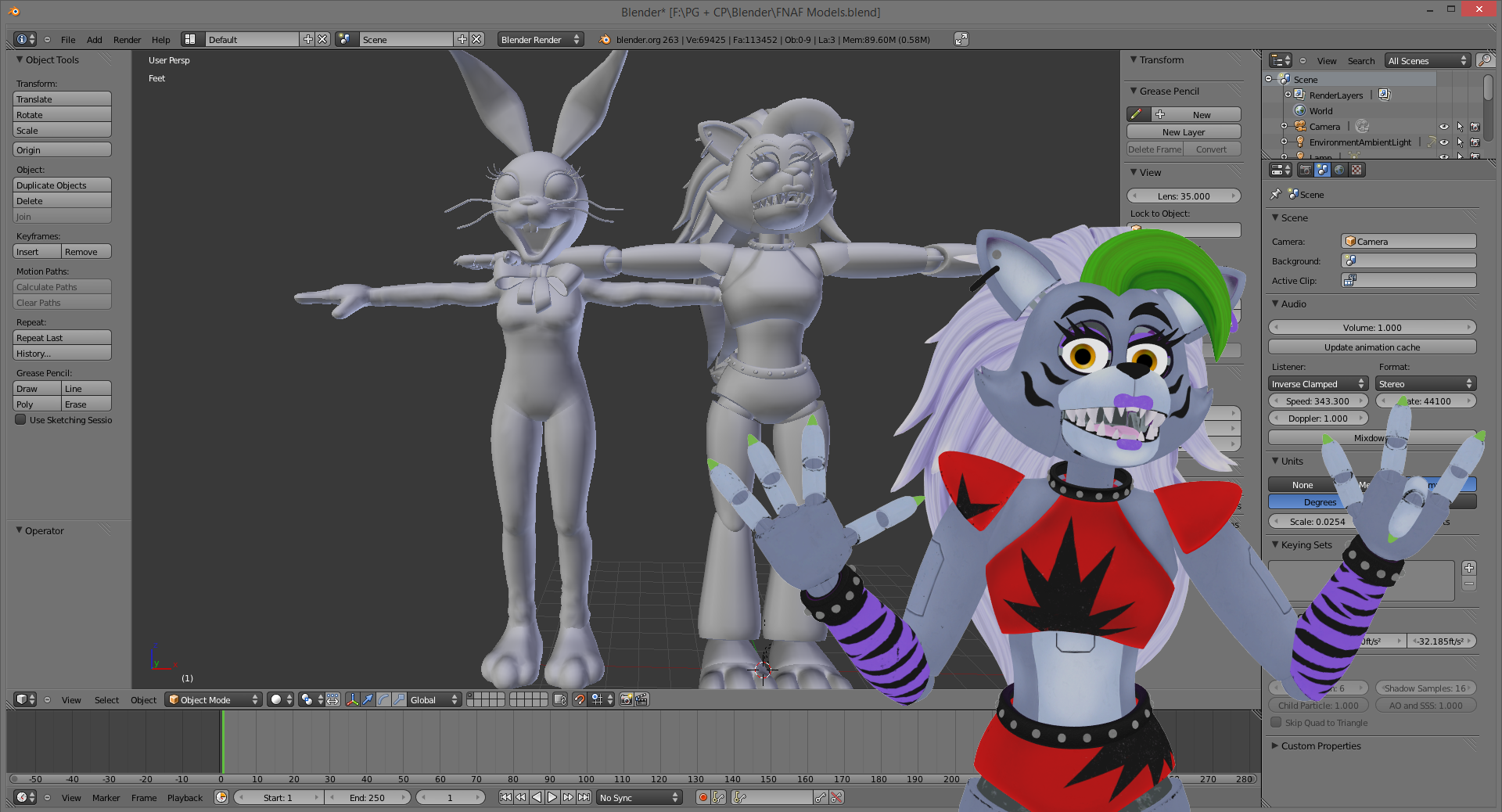Screen dimensions: 1502x812
Task: Expand RenderLayers in outliner tree
Action: [x=1288, y=95]
